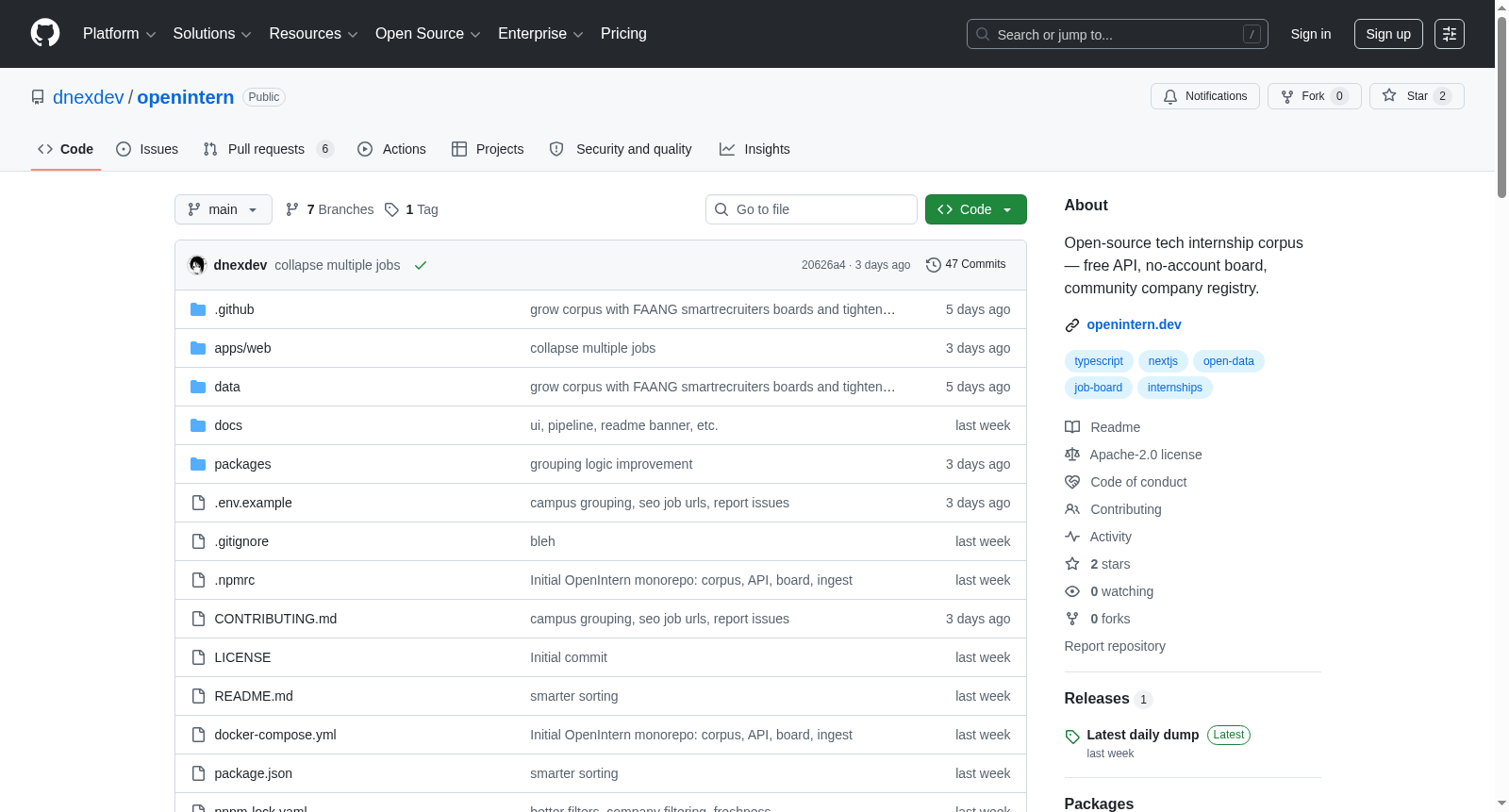Open the 47 Commits history link
The image size is (1509, 812).
[966, 265]
